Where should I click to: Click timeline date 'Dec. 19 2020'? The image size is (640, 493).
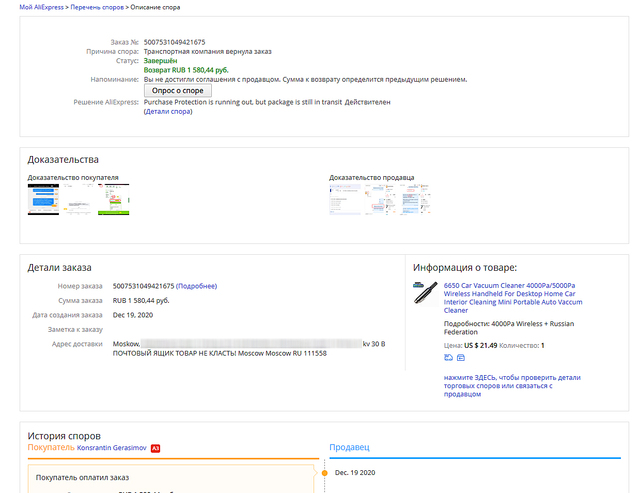pyautogui.click(x=355, y=473)
